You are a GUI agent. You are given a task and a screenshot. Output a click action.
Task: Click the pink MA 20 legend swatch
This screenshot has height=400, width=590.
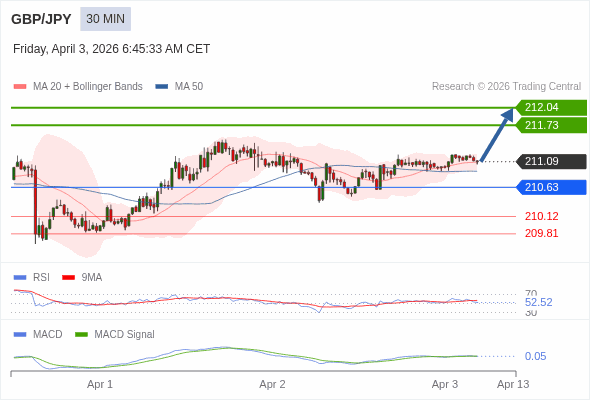tap(20, 87)
